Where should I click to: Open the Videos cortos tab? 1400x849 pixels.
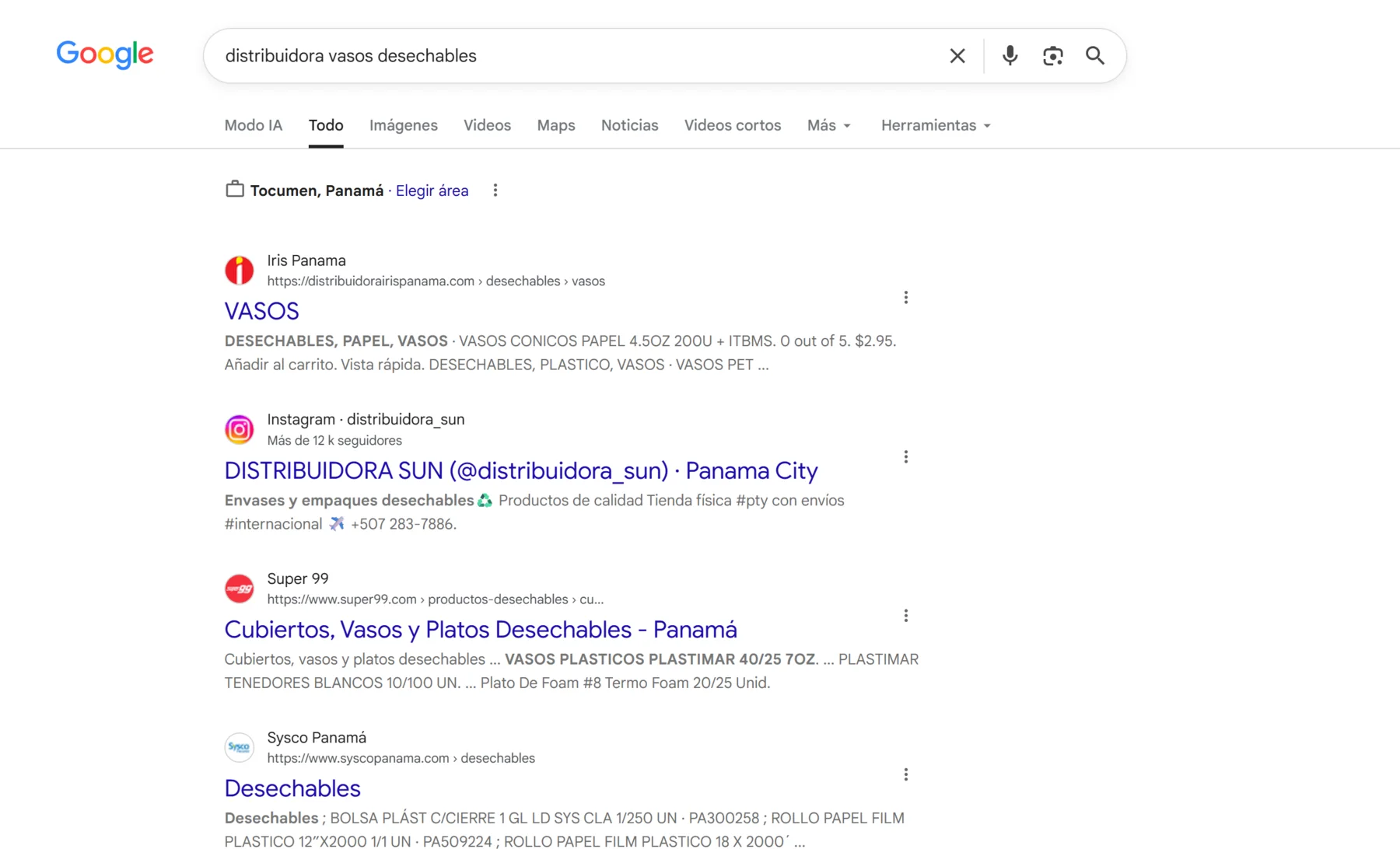[733, 125]
